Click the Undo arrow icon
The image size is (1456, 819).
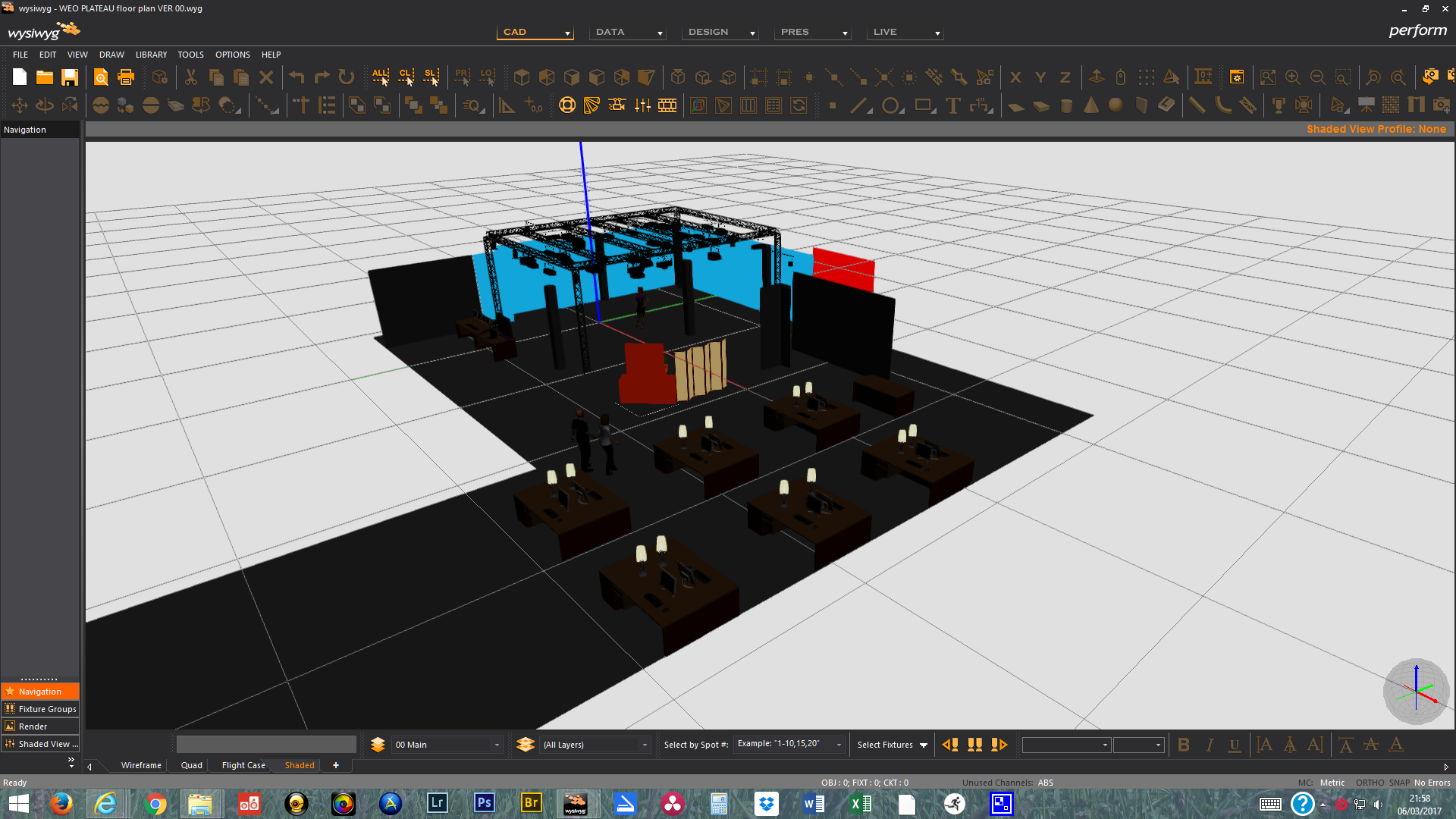click(297, 77)
